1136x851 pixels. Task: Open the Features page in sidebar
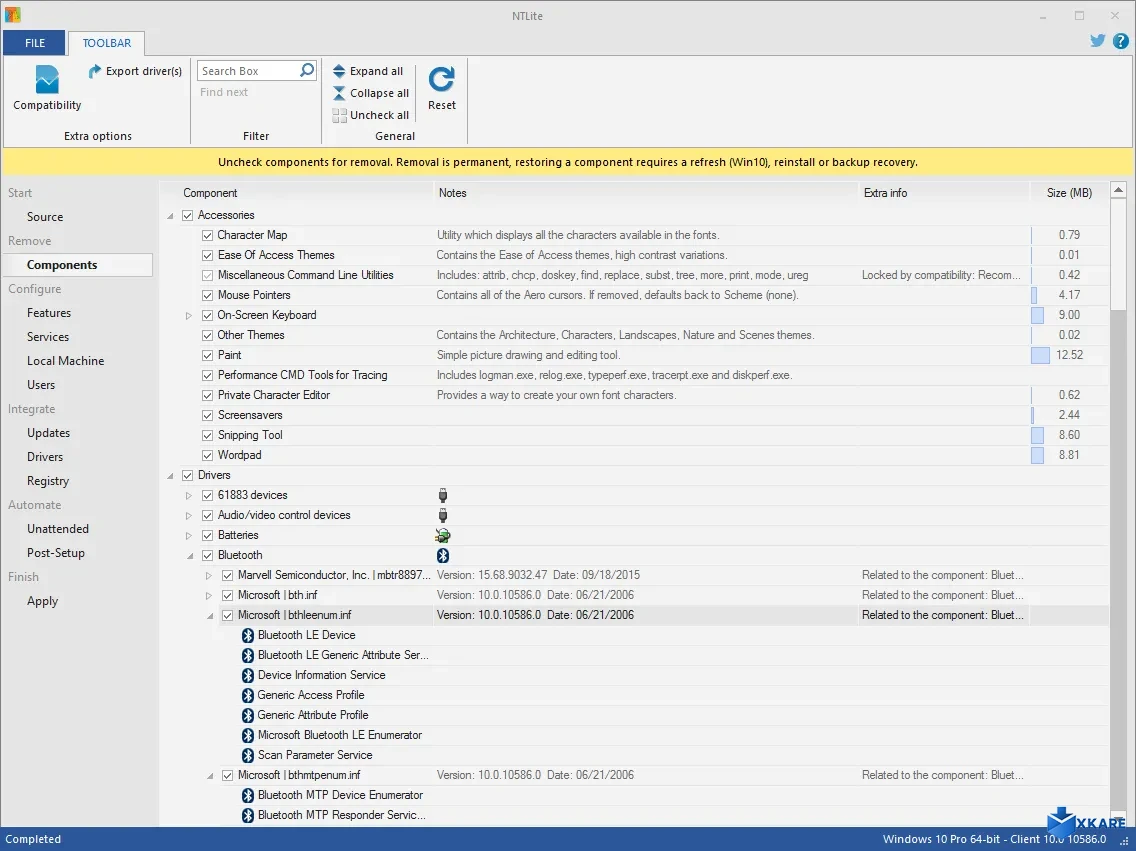(x=49, y=313)
